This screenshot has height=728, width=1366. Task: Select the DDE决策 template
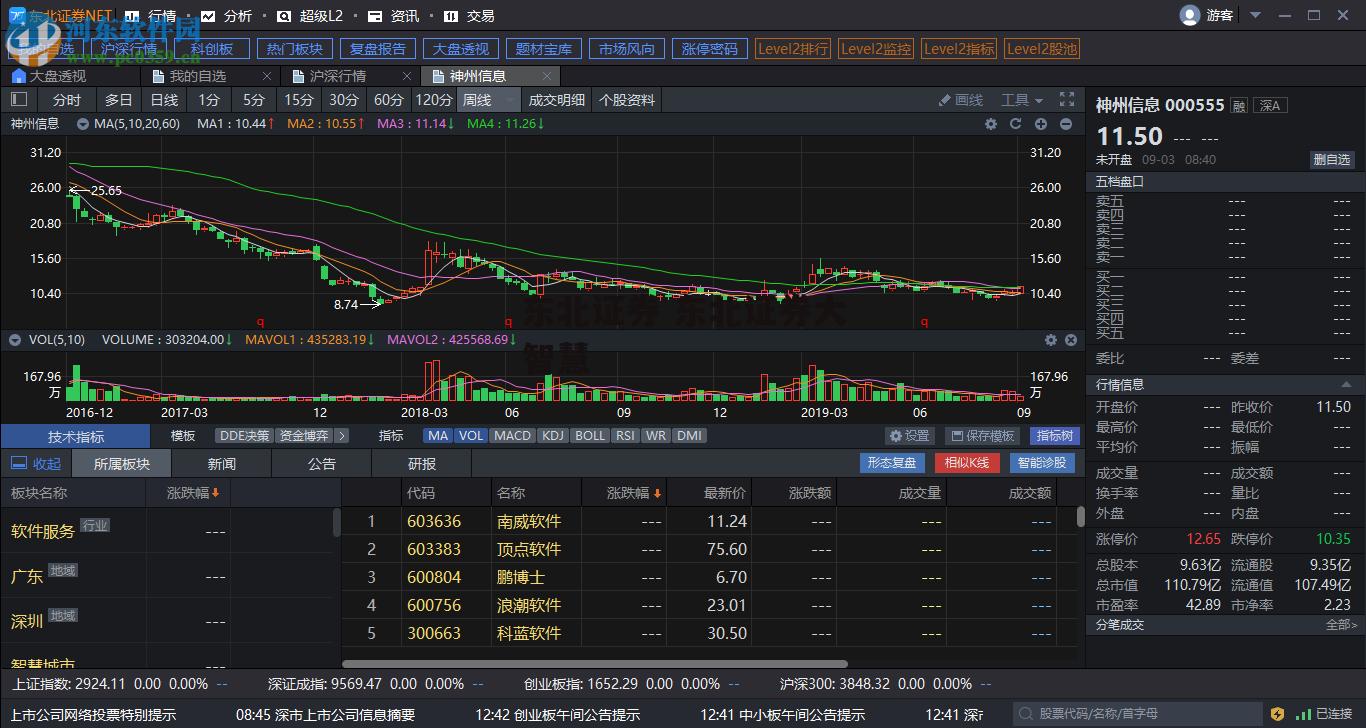244,436
